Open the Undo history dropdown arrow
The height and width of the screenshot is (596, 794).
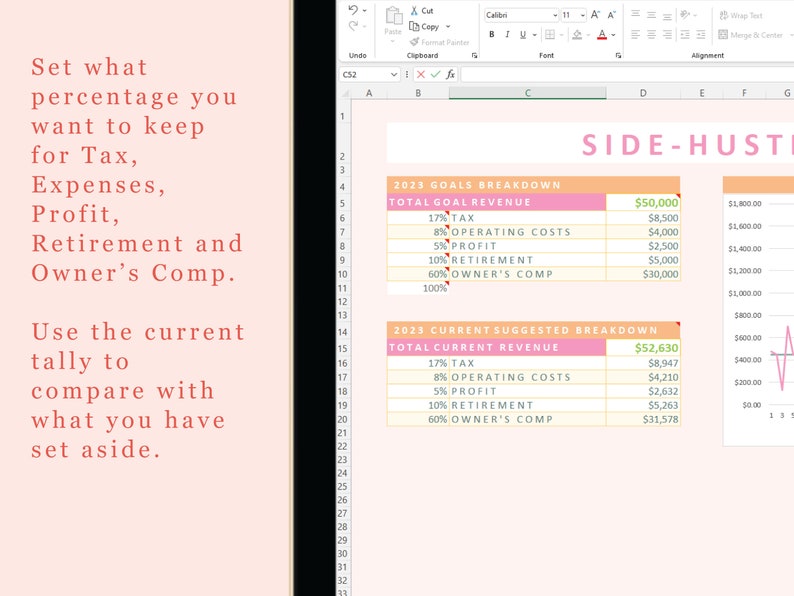point(365,10)
